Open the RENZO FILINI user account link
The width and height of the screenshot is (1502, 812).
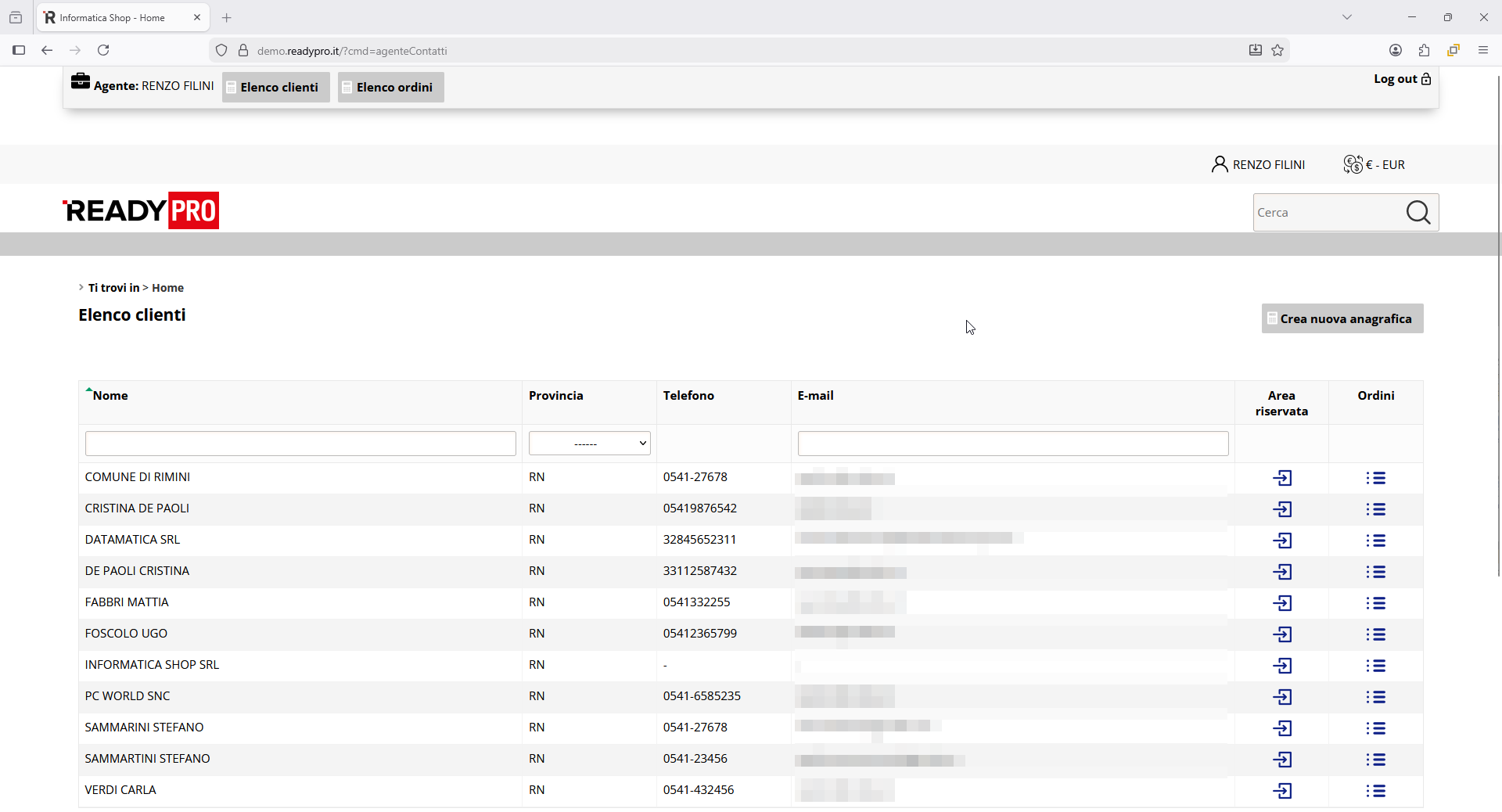(1258, 164)
